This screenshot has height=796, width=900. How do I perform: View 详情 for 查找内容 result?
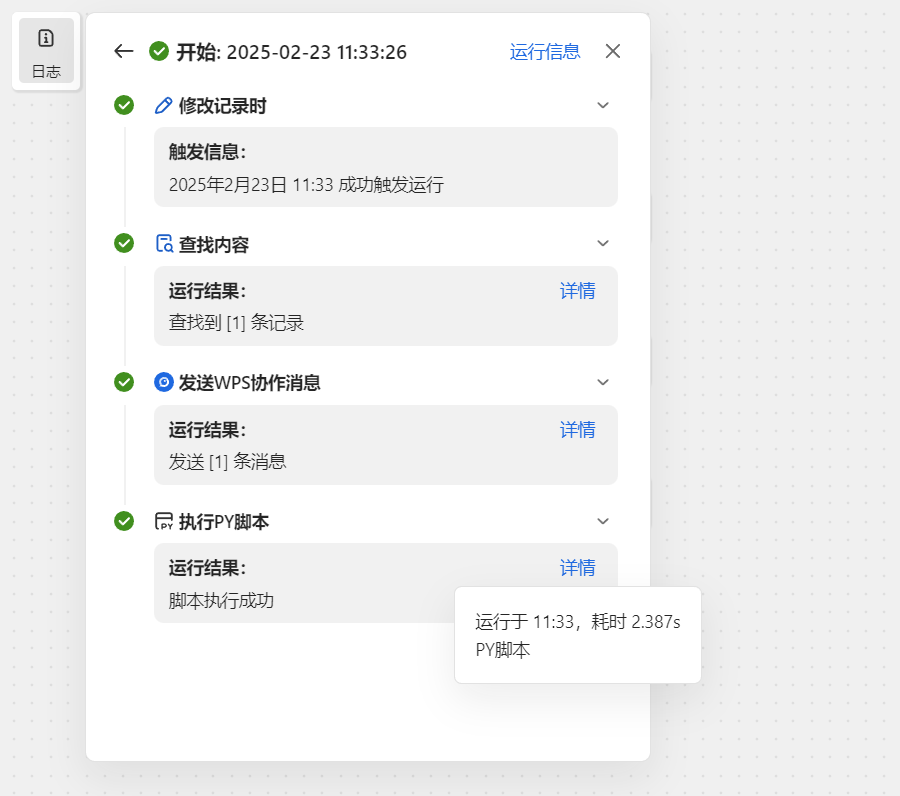(x=577, y=291)
